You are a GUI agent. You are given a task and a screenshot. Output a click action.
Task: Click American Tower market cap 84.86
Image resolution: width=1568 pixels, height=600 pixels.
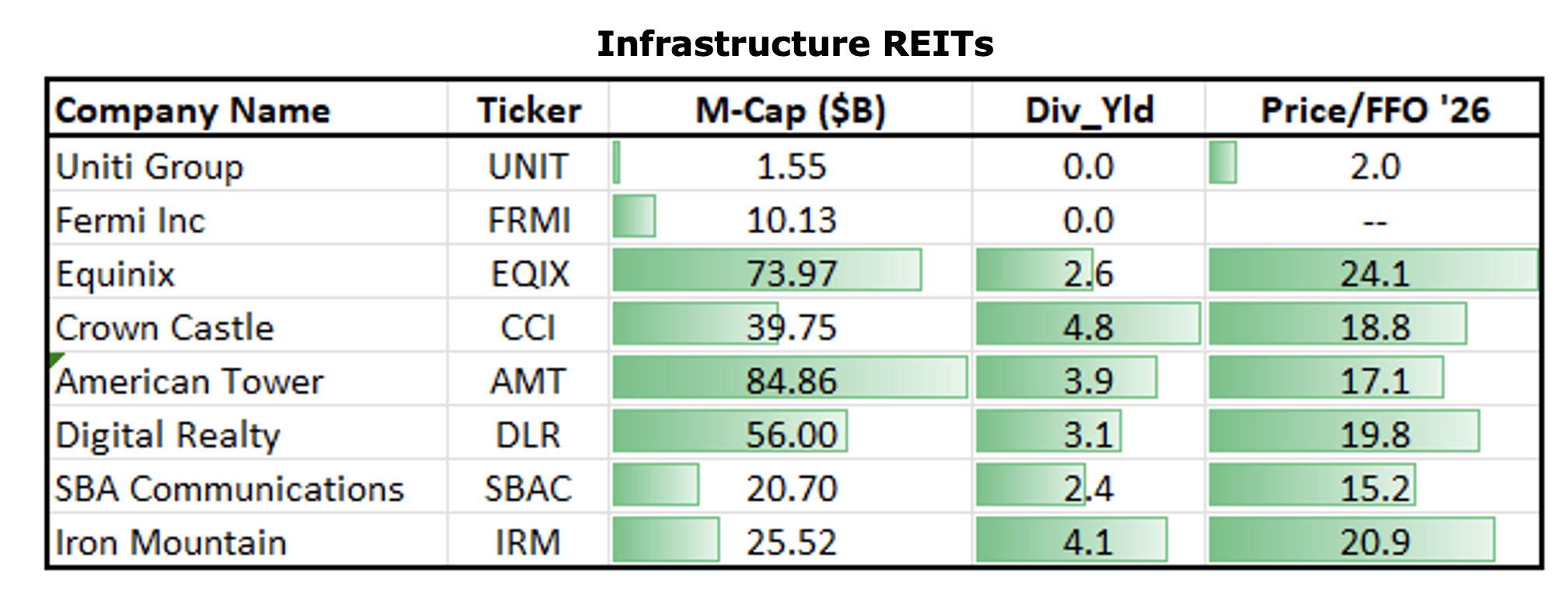[x=791, y=381]
